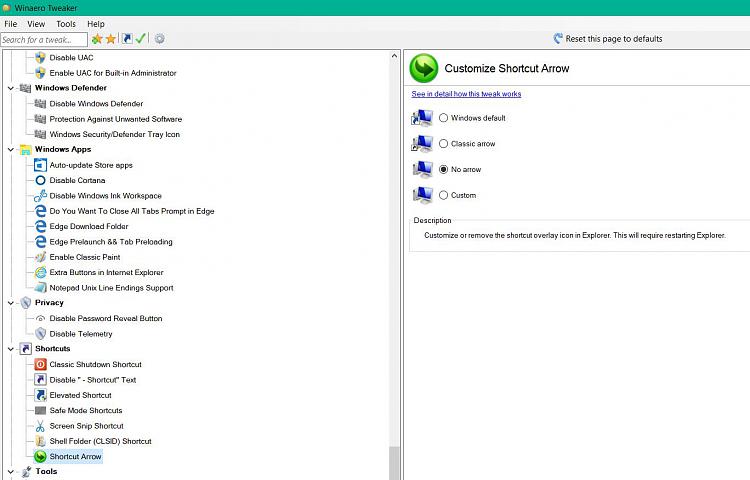Screen dimensions: 750x480
Task: Click the tree scrollbar up arrow
Action: (x=394, y=56)
